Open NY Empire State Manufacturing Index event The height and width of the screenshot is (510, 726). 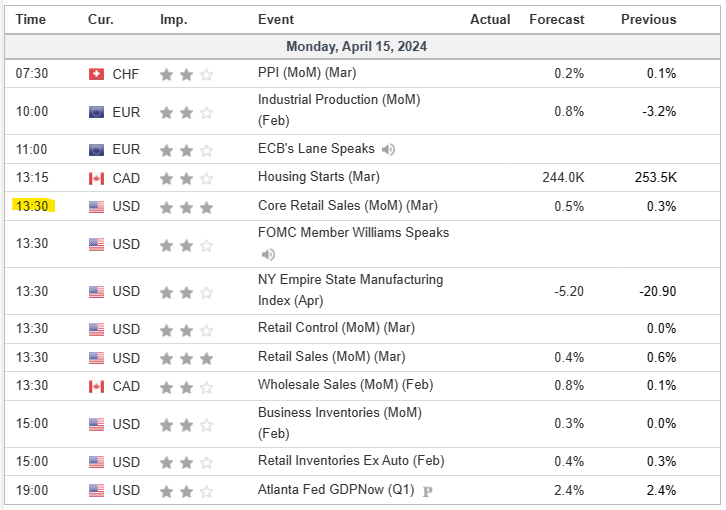click(x=350, y=290)
